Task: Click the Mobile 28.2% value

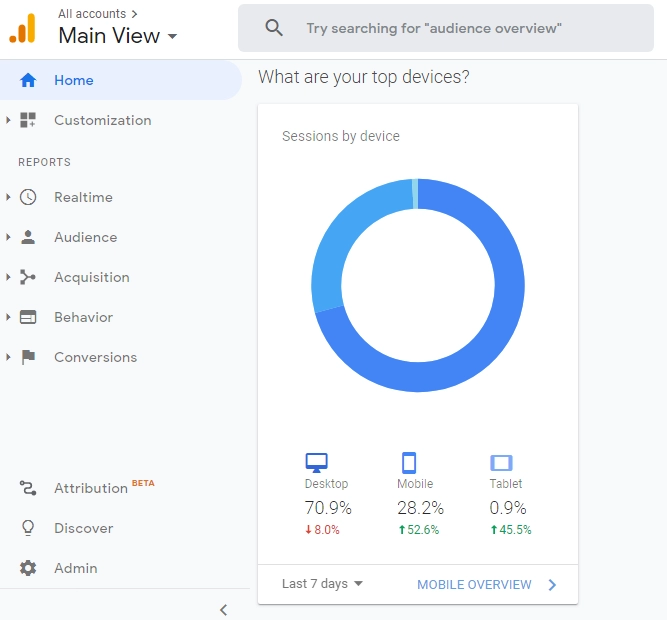Action: tap(420, 508)
